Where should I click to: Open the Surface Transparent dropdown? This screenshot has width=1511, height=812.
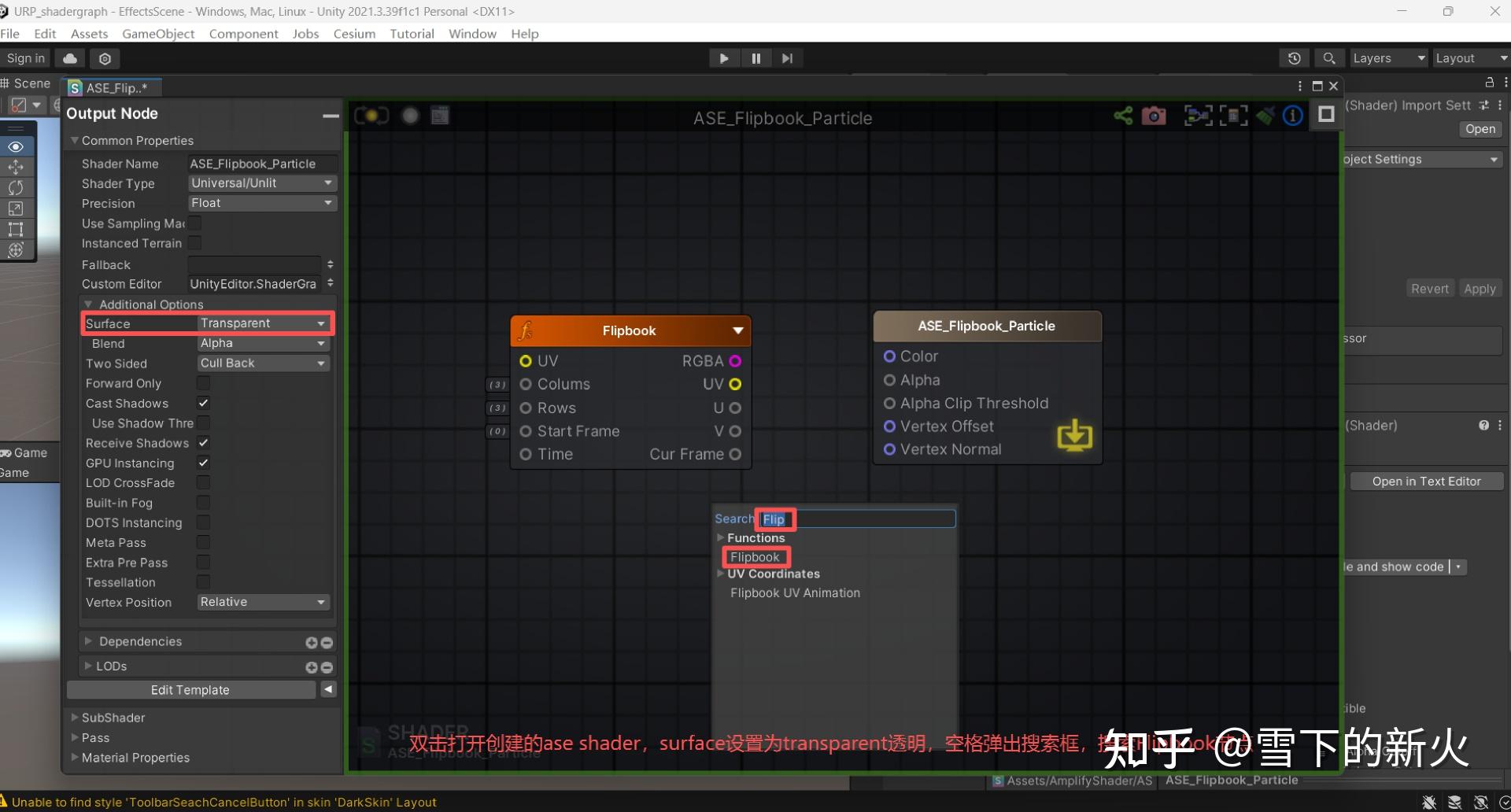pyautogui.click(x=262, y=323)
